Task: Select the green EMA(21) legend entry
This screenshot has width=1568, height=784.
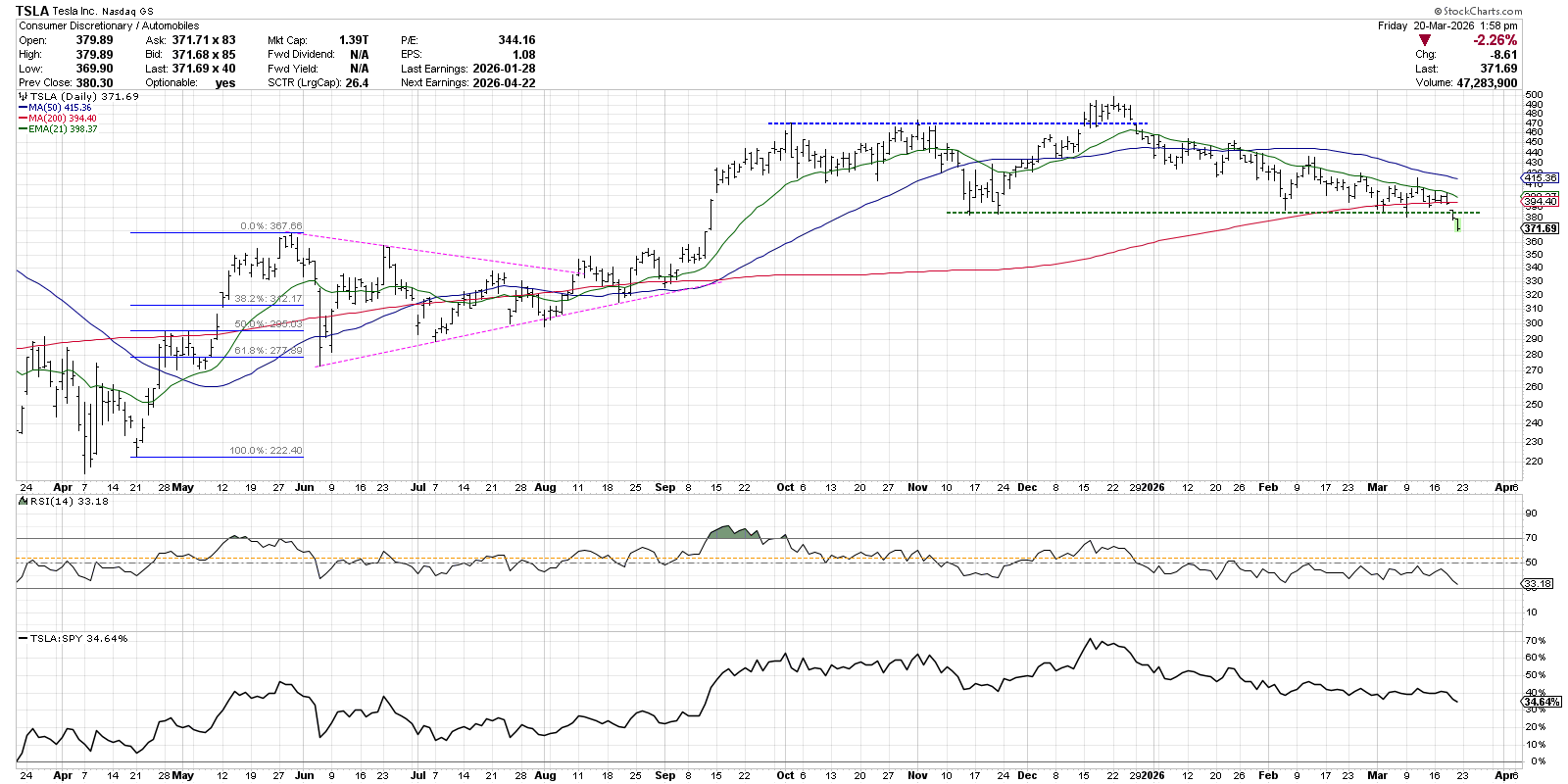Action: tap(62, 129)
